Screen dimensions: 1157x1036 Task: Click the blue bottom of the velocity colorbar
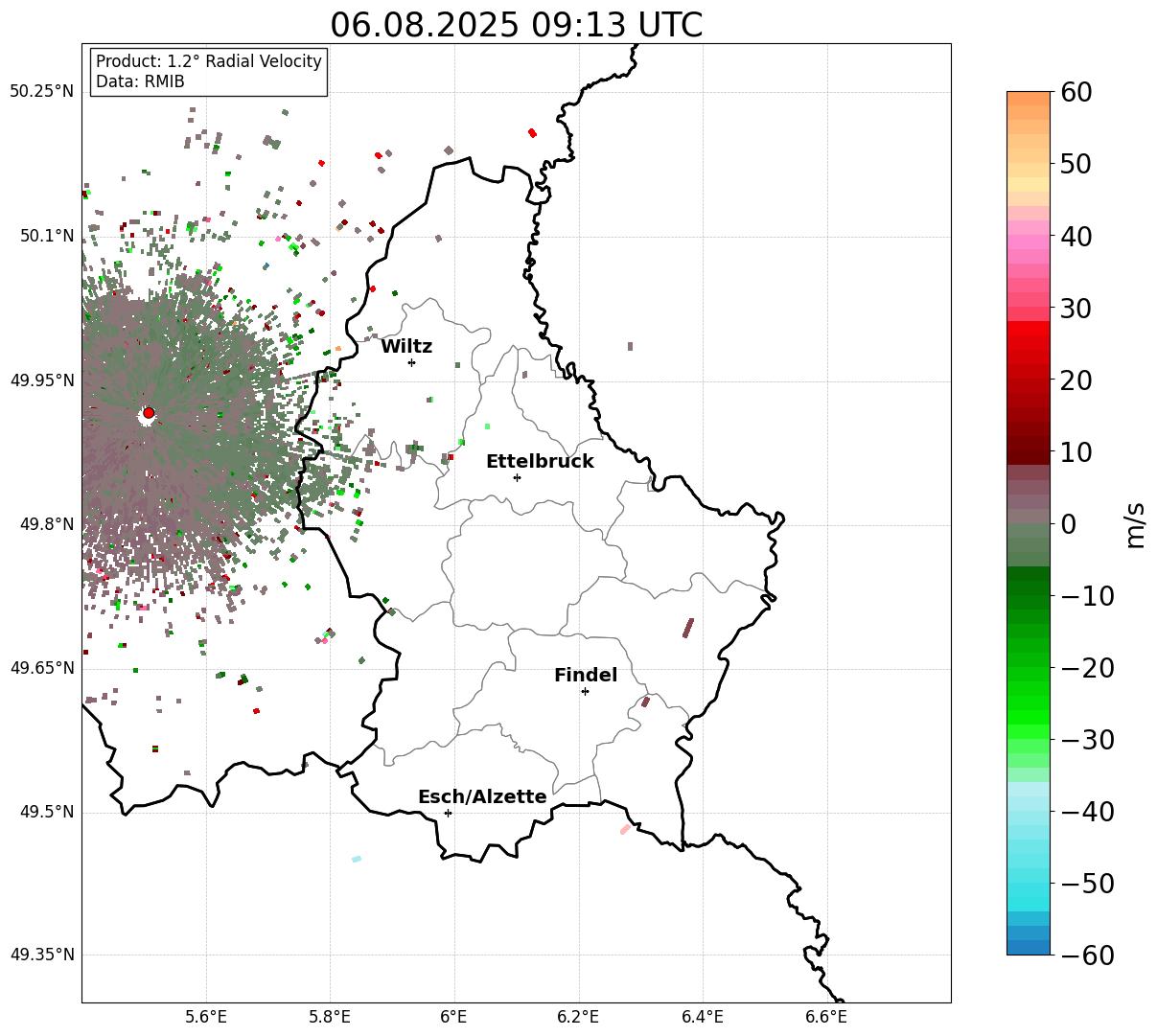pyautogui.click(x=1029, y=940)
